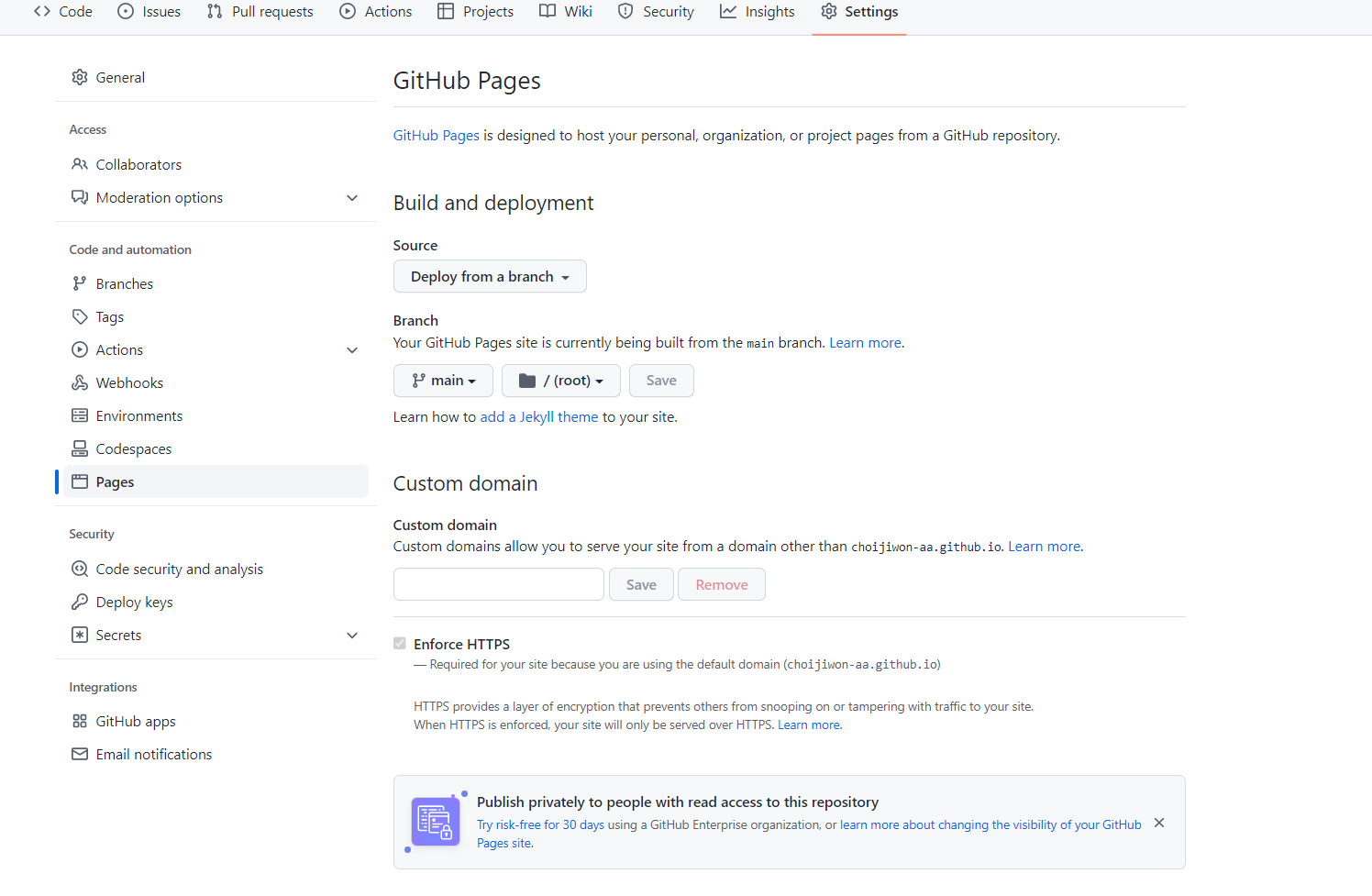Expand the Secrets submenu
Image resolution: width=1372 pixels, height=896 pixels.
coord(352,636)
